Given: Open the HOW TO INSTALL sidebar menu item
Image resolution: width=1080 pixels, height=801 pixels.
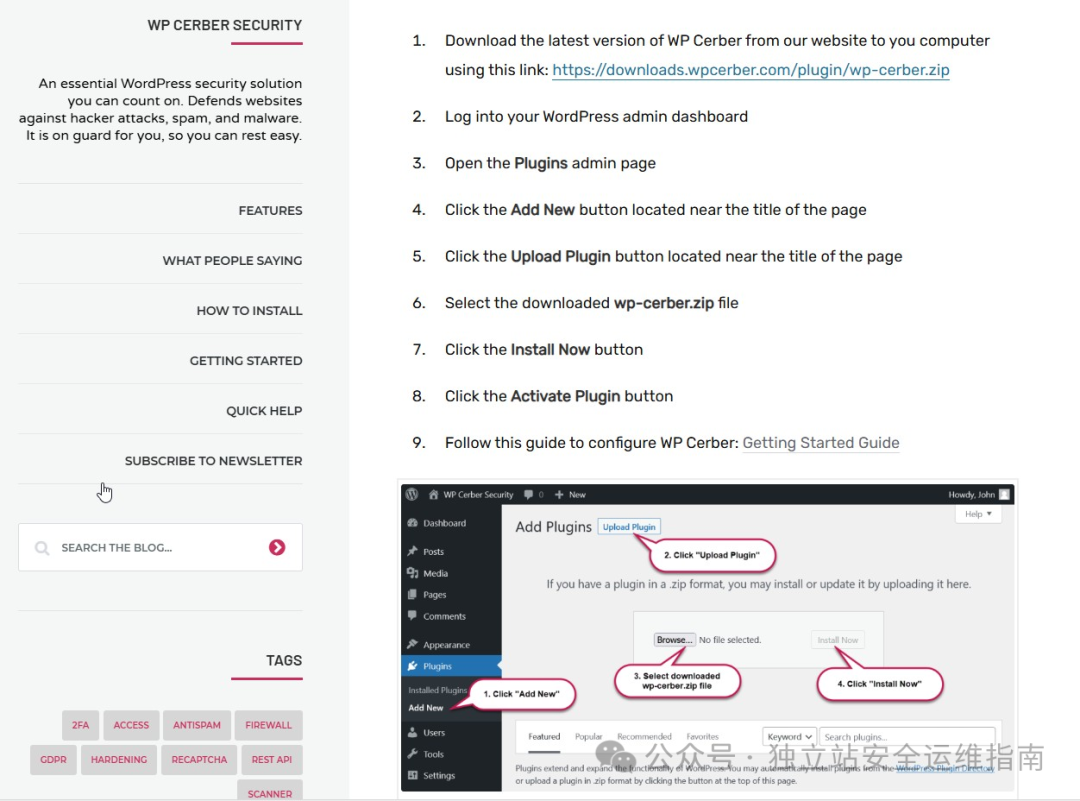Looking at the screenshot, I should (249, 311).
